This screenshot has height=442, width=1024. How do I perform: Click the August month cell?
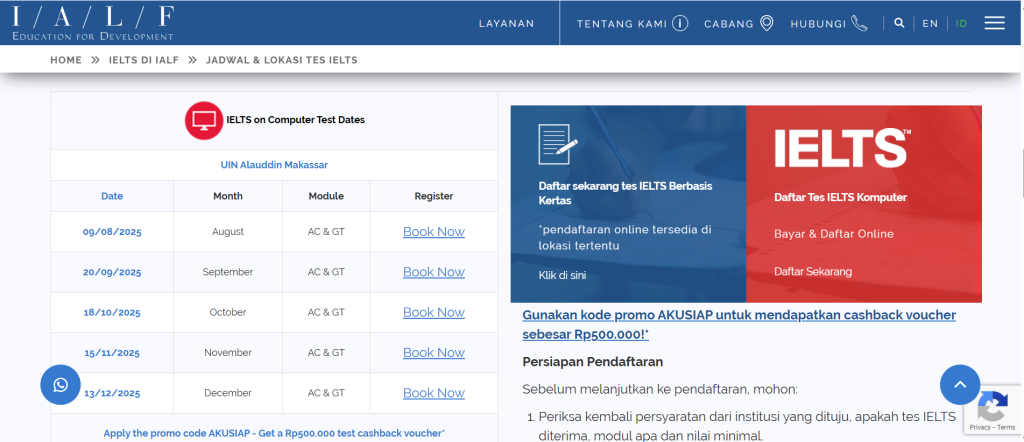click(x=228, y=232)
